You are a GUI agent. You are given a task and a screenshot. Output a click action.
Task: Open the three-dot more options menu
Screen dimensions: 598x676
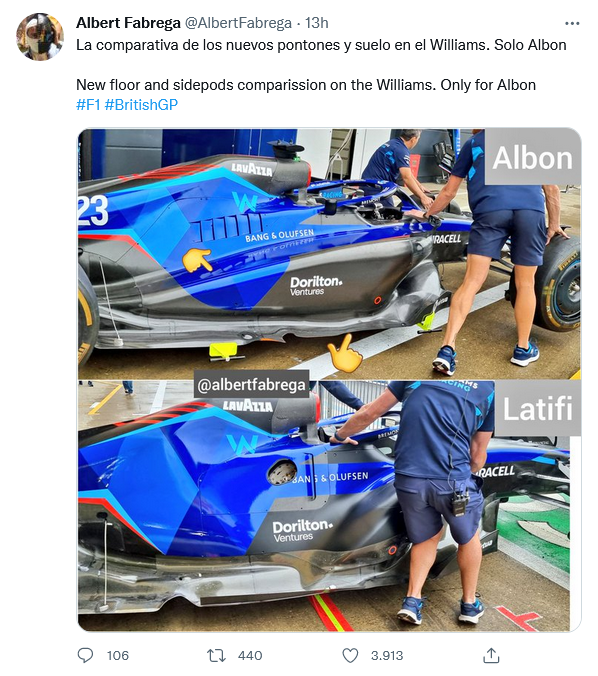572,23
